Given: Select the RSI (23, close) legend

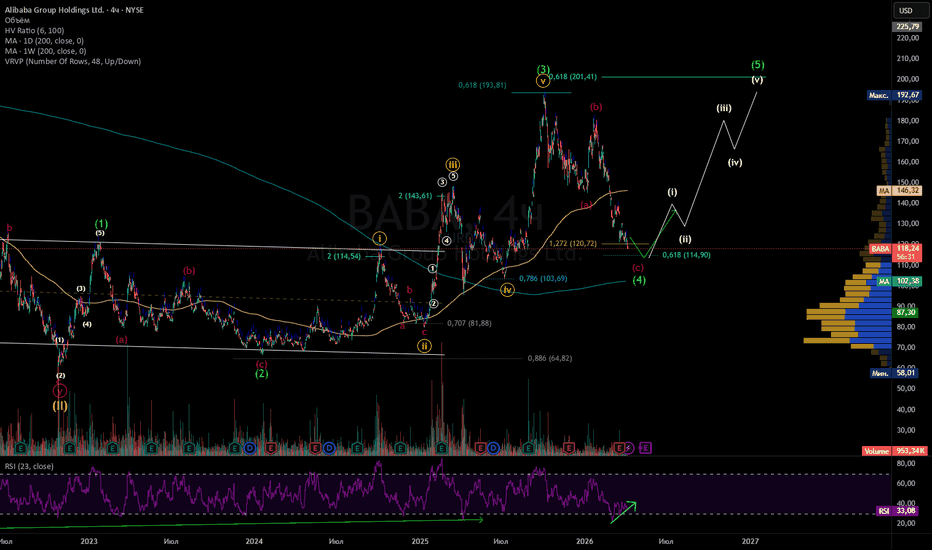Looking at the screenshot, I should pos(29,466).
